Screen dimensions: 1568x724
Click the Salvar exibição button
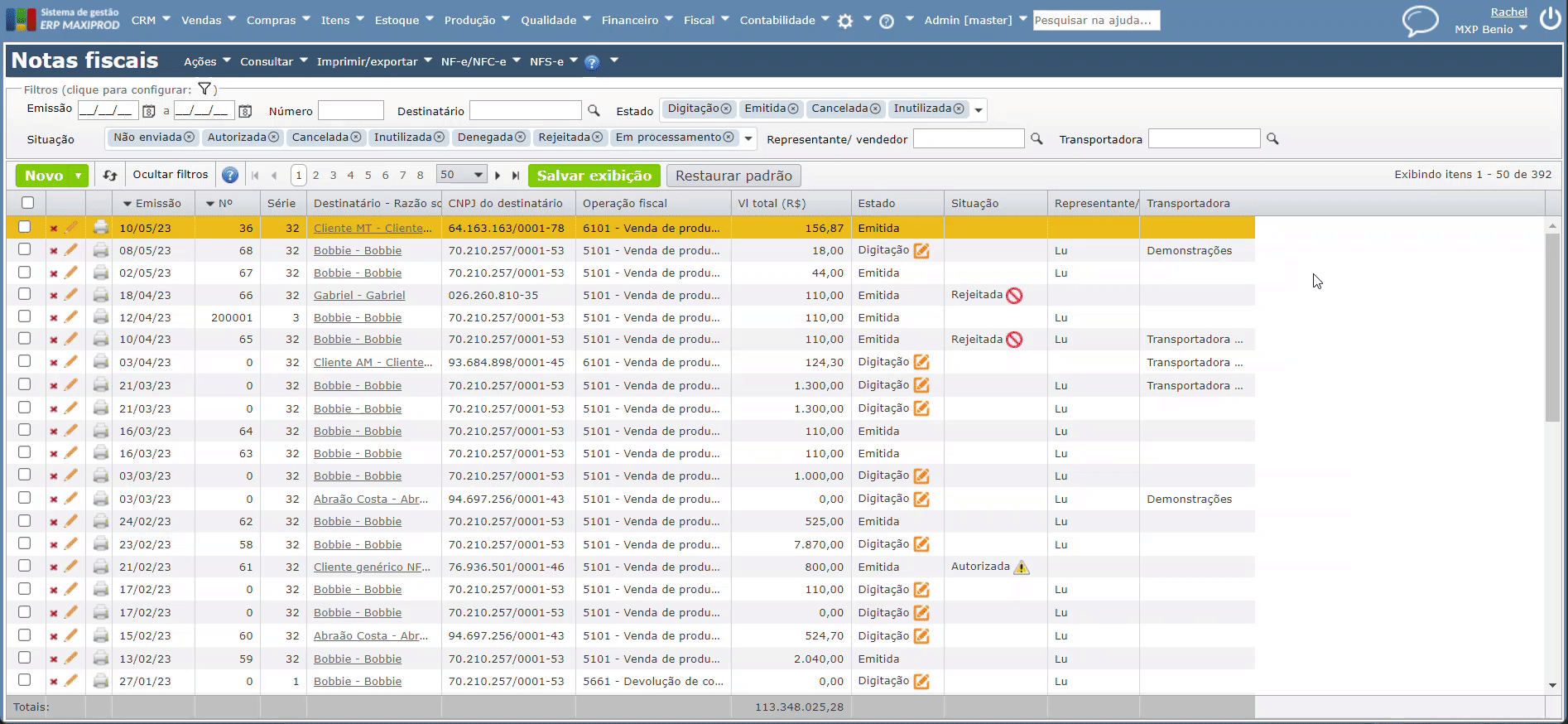[594, 176]
